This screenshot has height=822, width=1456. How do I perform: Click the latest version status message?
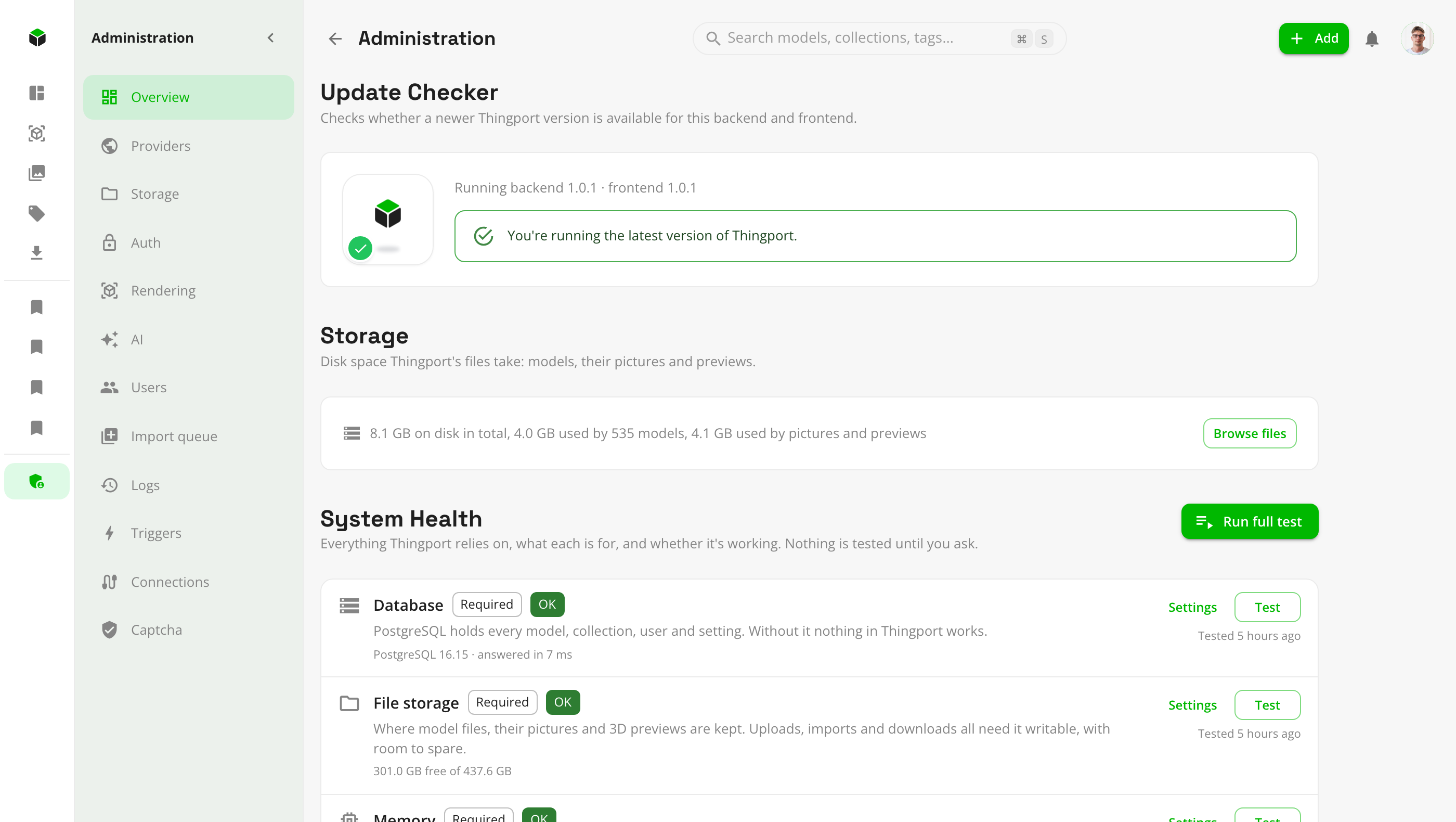pyautogui.click(x=876, y=236)
